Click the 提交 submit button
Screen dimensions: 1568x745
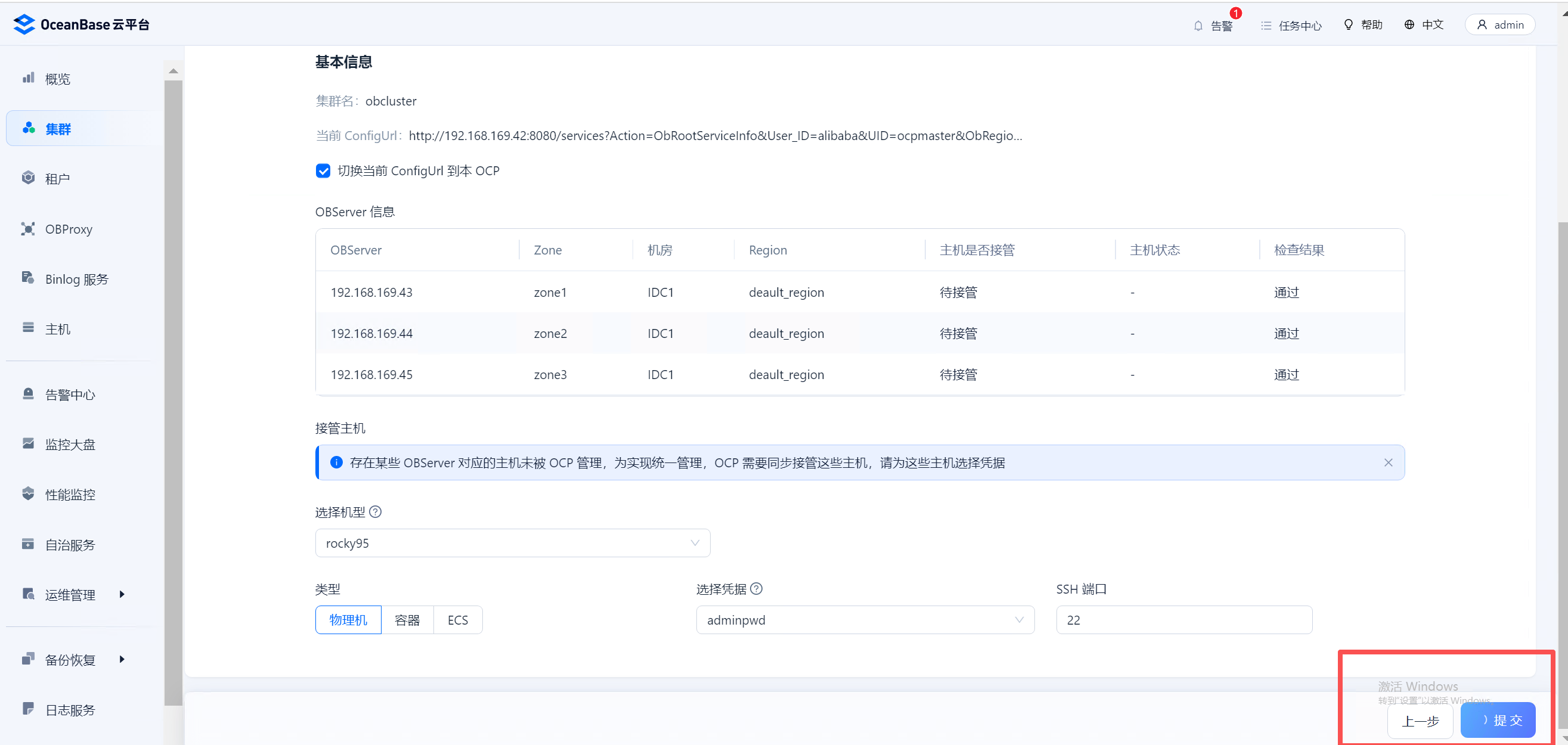click(1498, 720)
